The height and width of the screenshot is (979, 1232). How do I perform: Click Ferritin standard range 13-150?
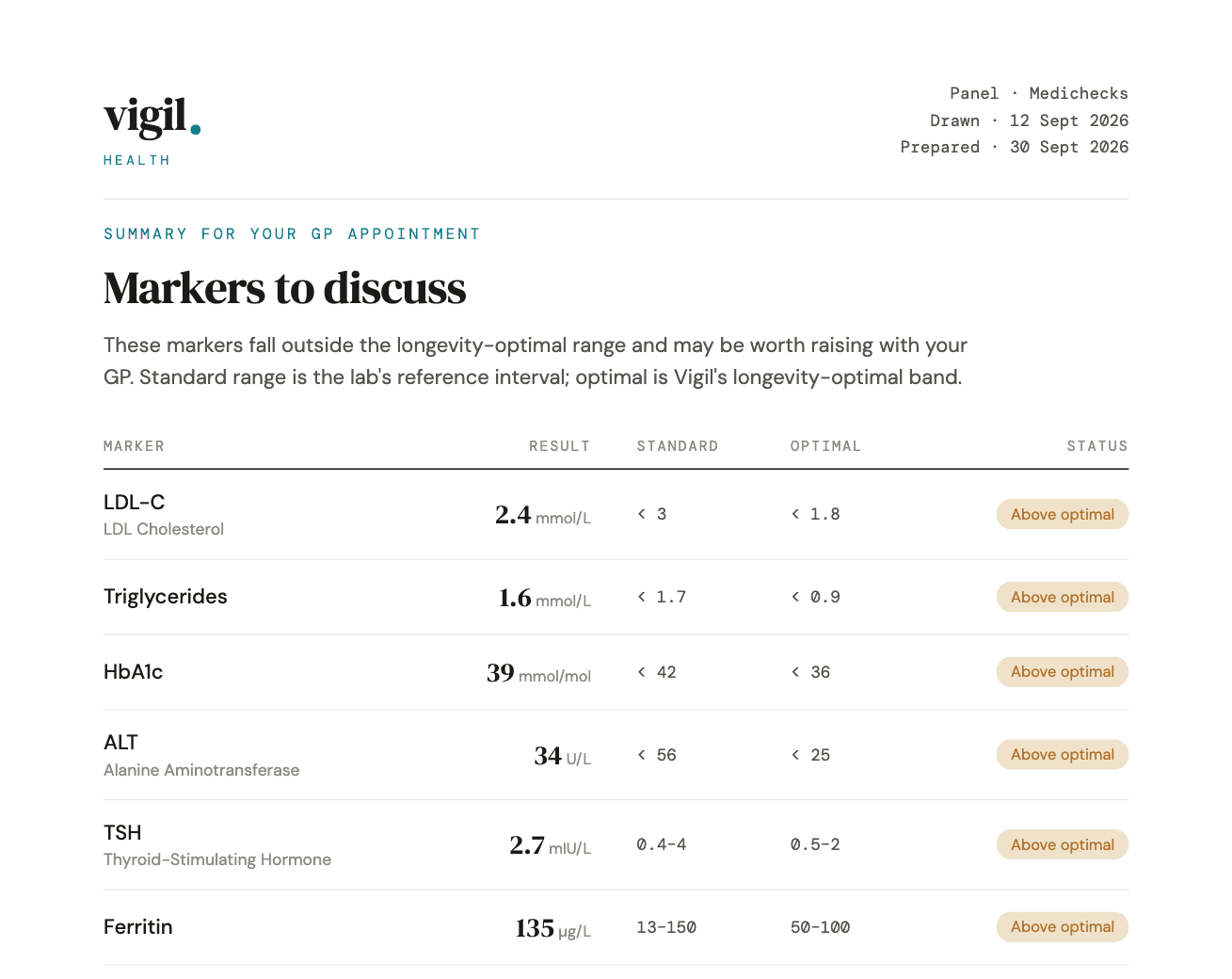tap(666, 927)
